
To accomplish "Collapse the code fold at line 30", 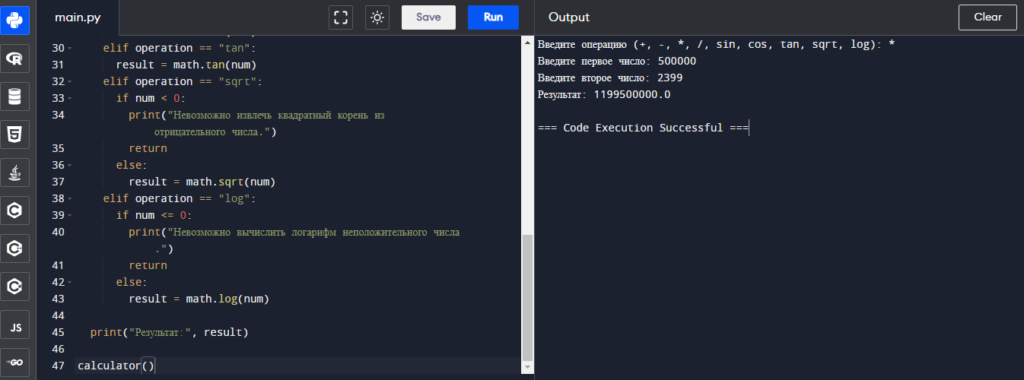I will click(x=70, y=48).
